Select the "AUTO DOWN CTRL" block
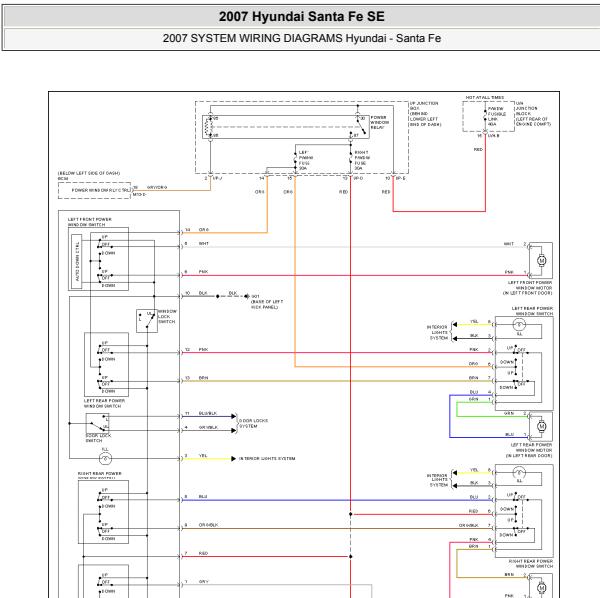The width and height of the screenshot is (600, 598). (77, 261)
